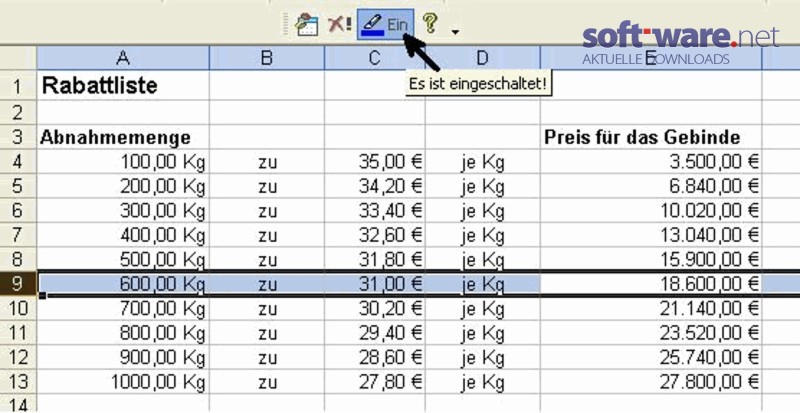Select column B header
The height and width of the screenshot is (413, 800).
pyautogui.click(x=267, y=58)
